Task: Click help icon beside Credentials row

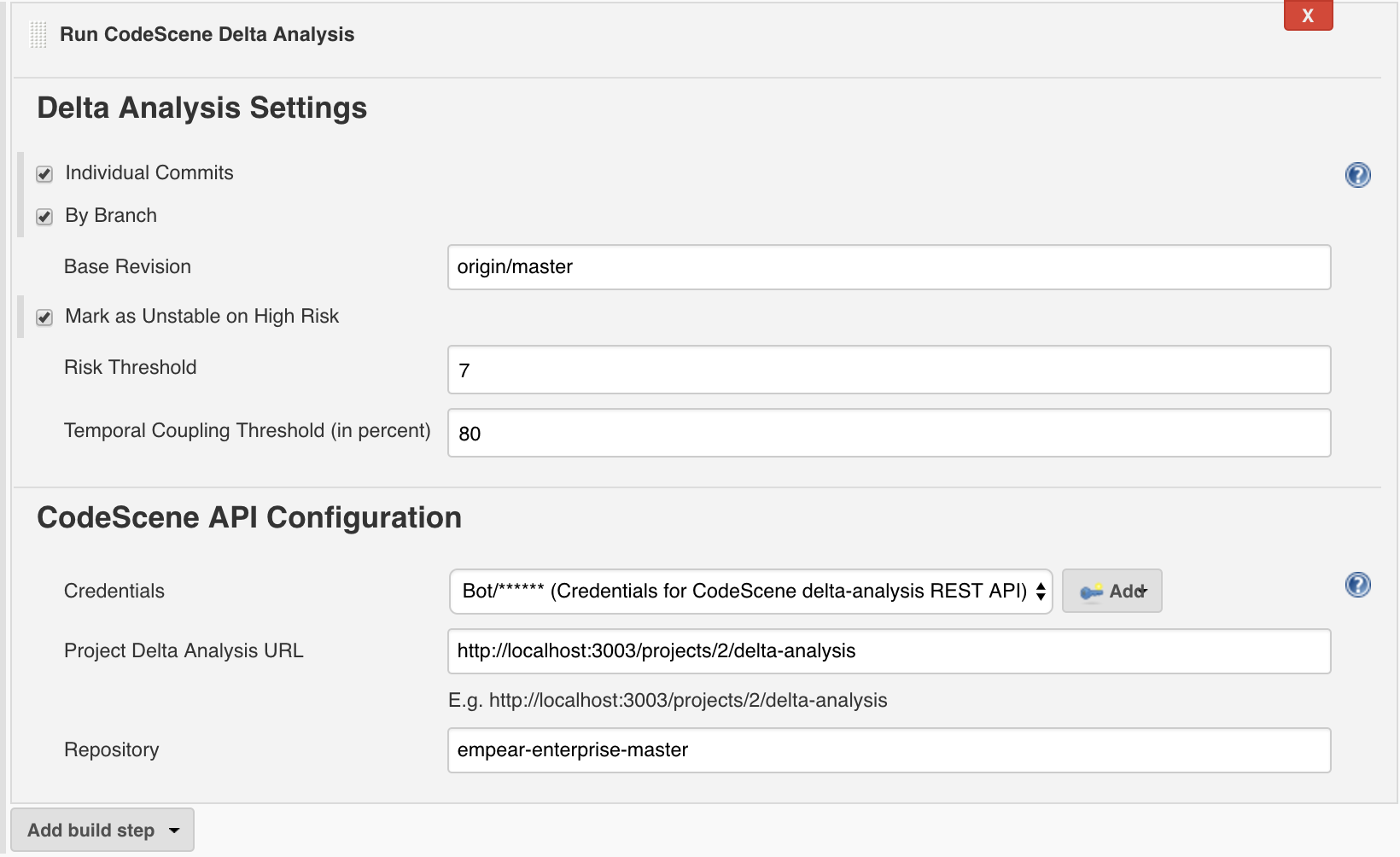Action: [x=1357, y=585]
